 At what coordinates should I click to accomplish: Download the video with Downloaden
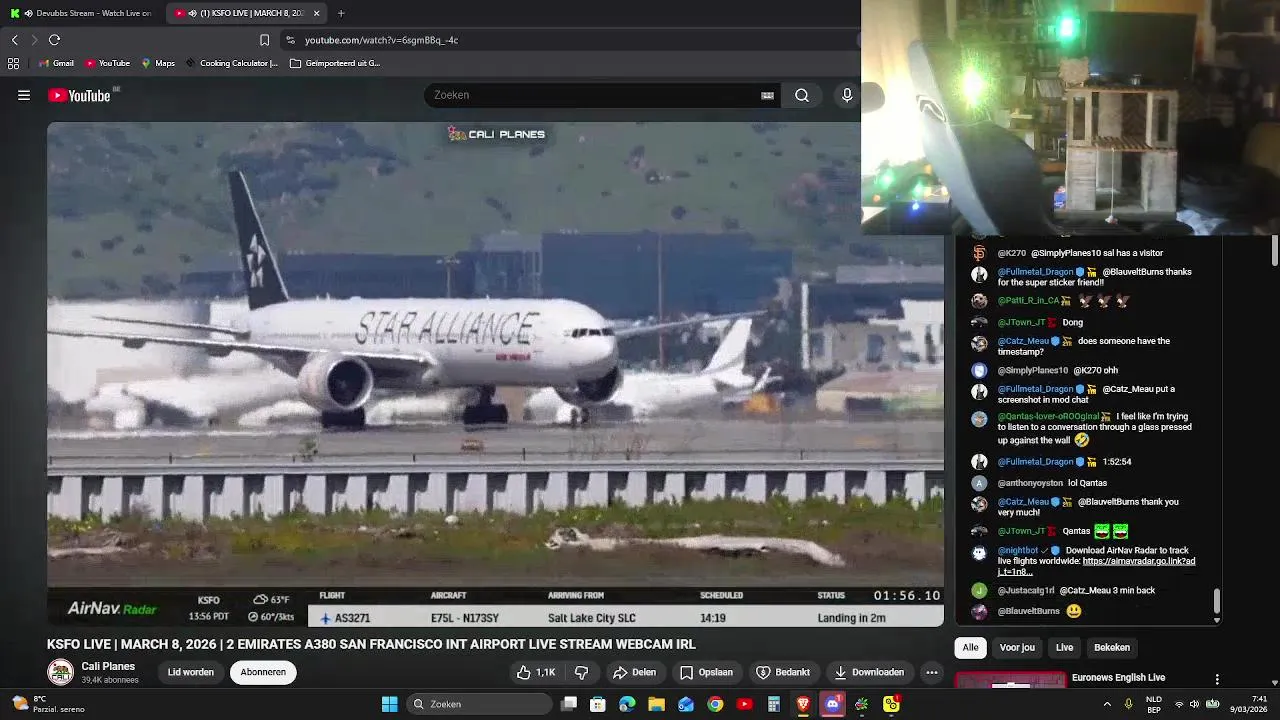869,672
